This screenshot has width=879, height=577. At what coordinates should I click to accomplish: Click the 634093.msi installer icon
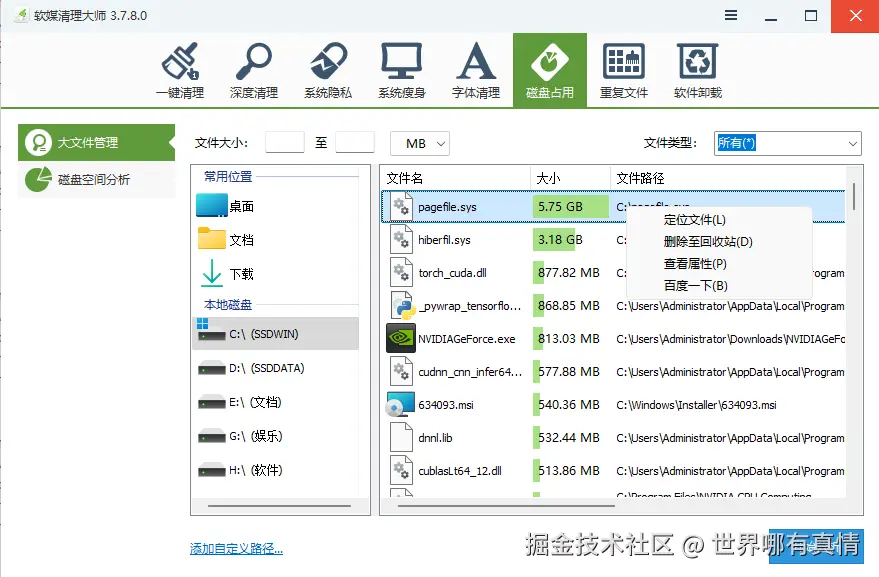[x=400, y=404]
